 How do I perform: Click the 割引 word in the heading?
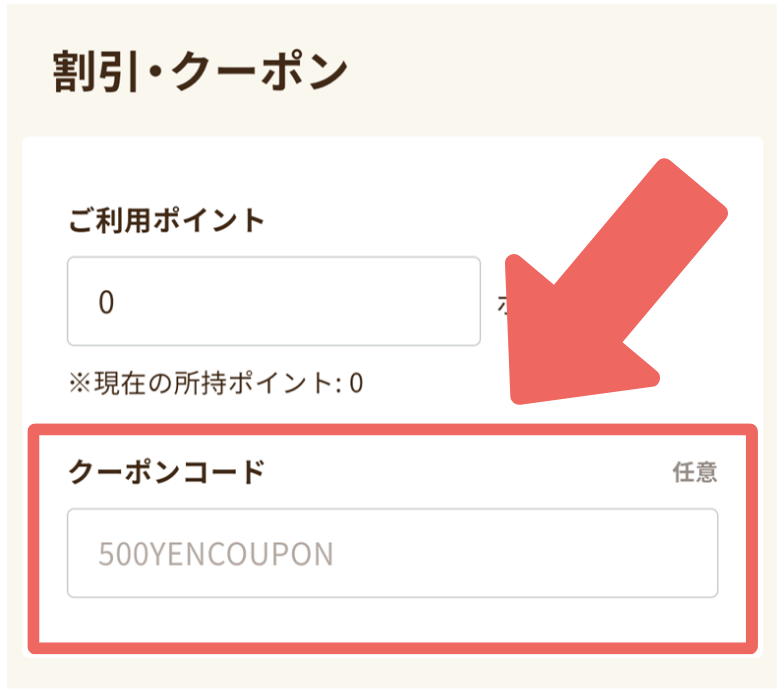tap(87, 73)
